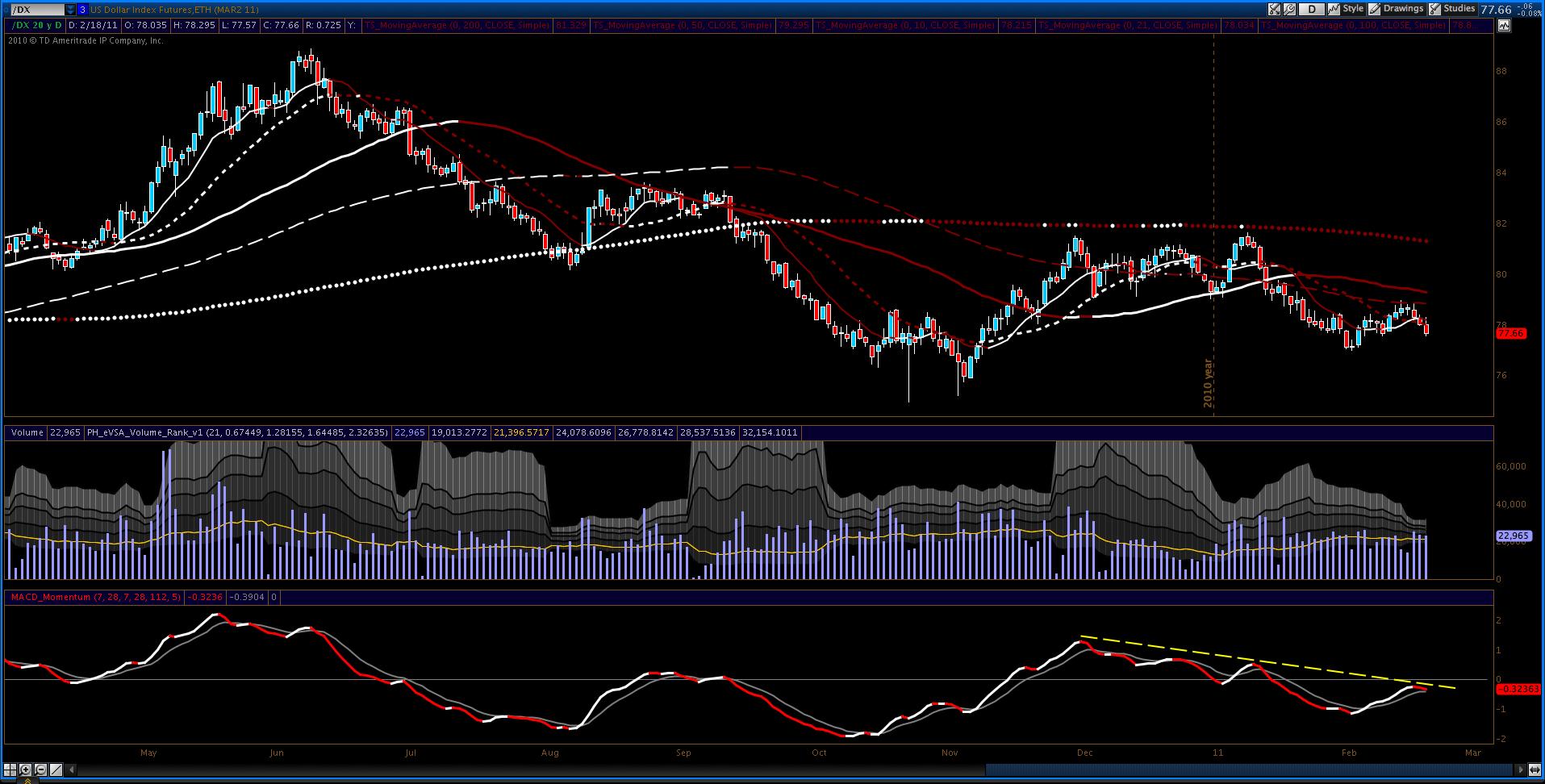Click the TS_MovingAverage (0, 100, CLOSE, Simple) study label
Image resolution: width=1545 pixels, height=784 pixels.
pos(1353,25)
